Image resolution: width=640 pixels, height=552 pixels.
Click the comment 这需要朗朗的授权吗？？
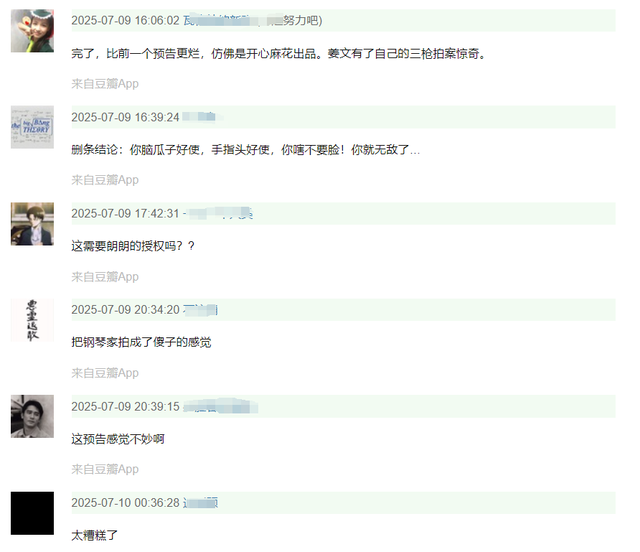point(133,246)
